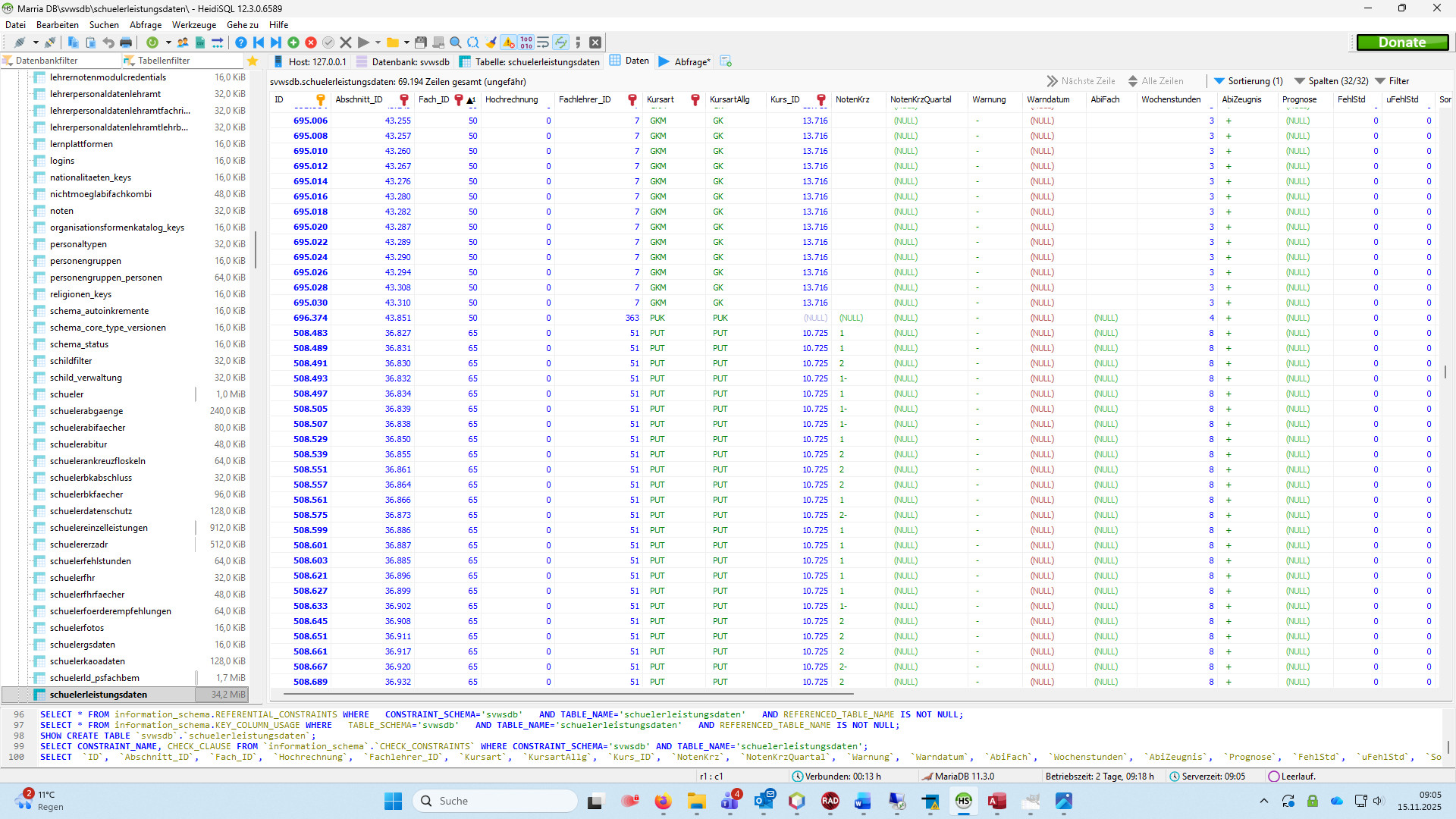Open the Spalten (32/32) dropdown
The height and width of the screenshot is (819, 1456).
(x=1331, y=81)
